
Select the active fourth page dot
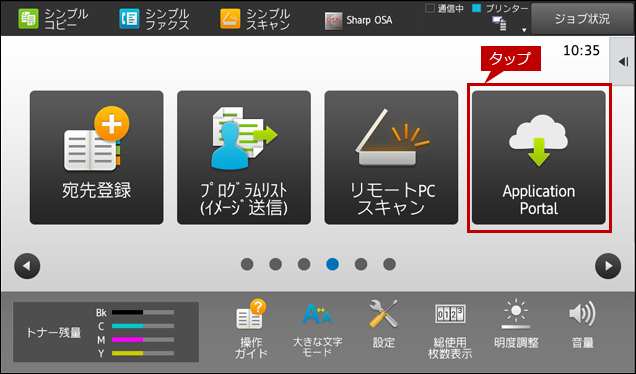pyautogui.click(x=332, y=264)
